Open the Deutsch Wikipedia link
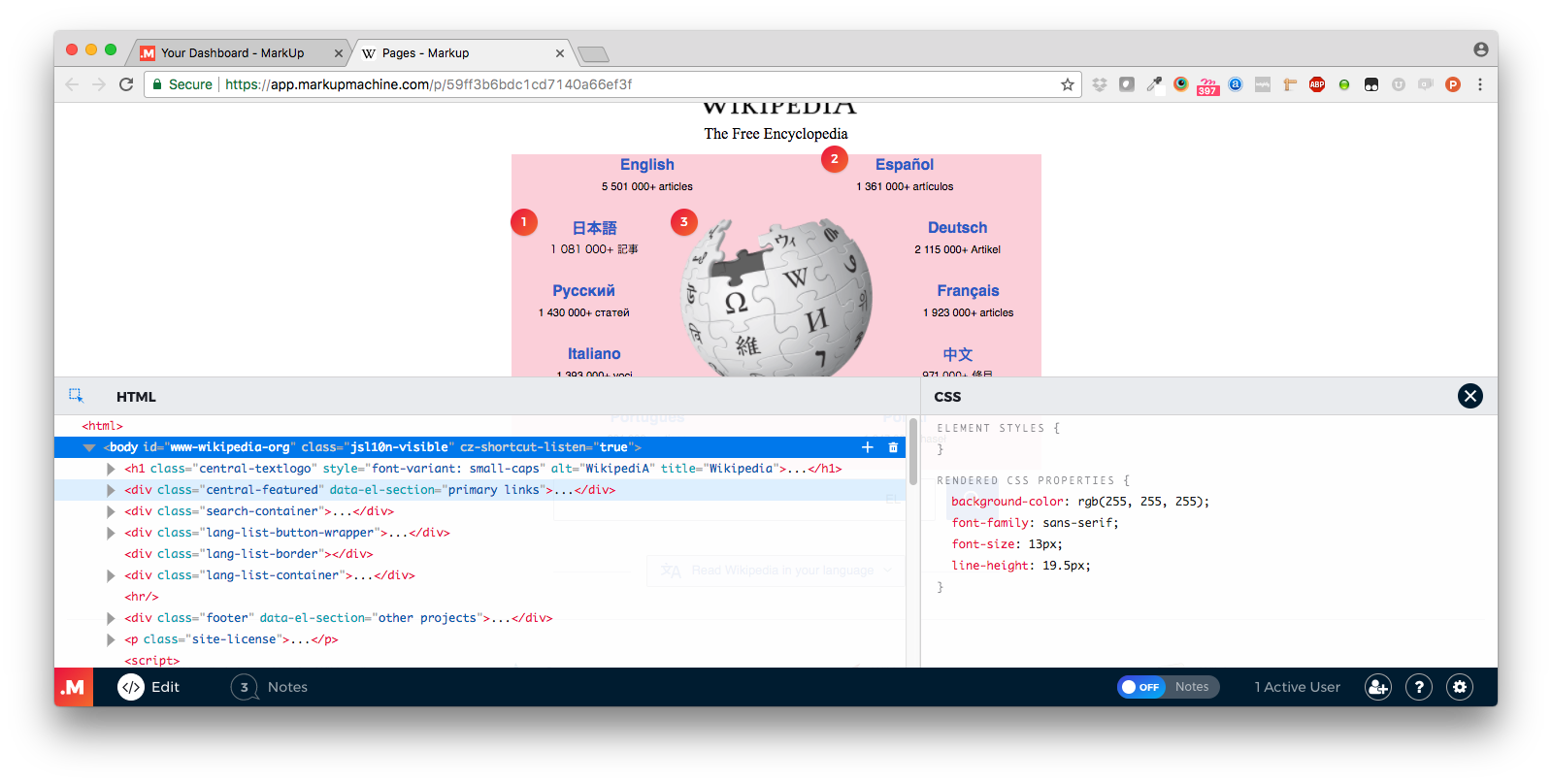 [x=957, y=228]
